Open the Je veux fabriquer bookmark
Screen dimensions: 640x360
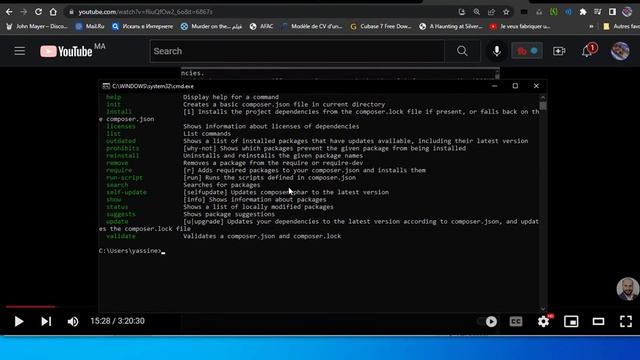pyautogui.click(x=520, y=26)
